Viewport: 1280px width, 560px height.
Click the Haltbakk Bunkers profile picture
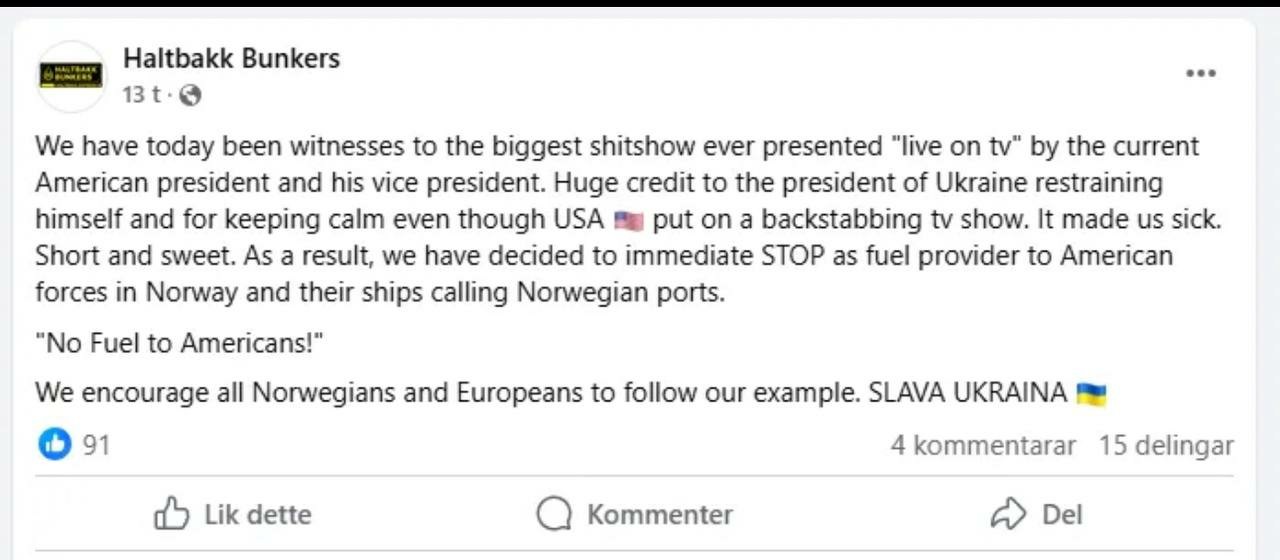coord(70,76)
